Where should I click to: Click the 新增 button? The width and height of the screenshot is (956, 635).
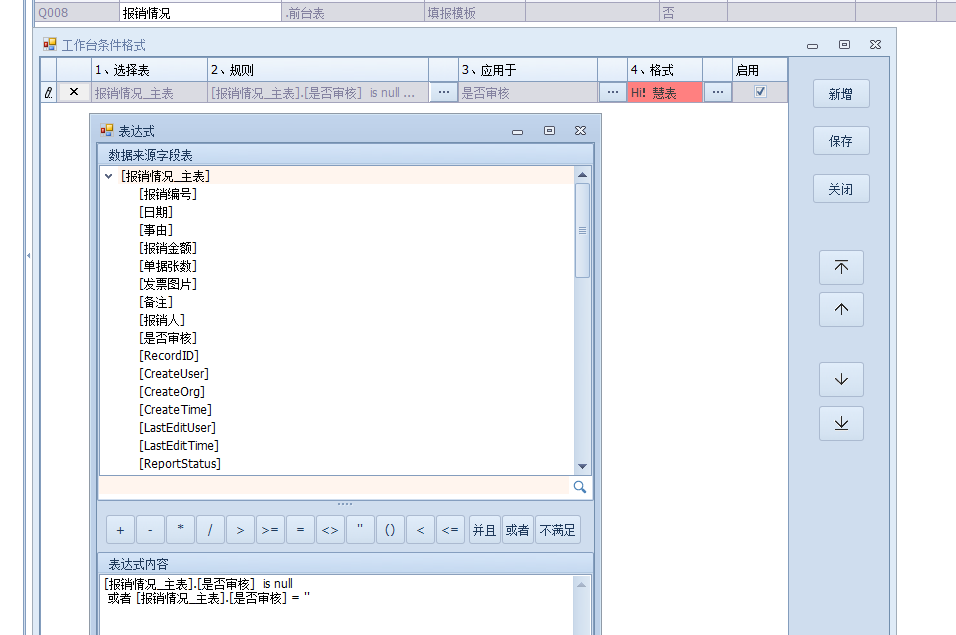point(841,93)
